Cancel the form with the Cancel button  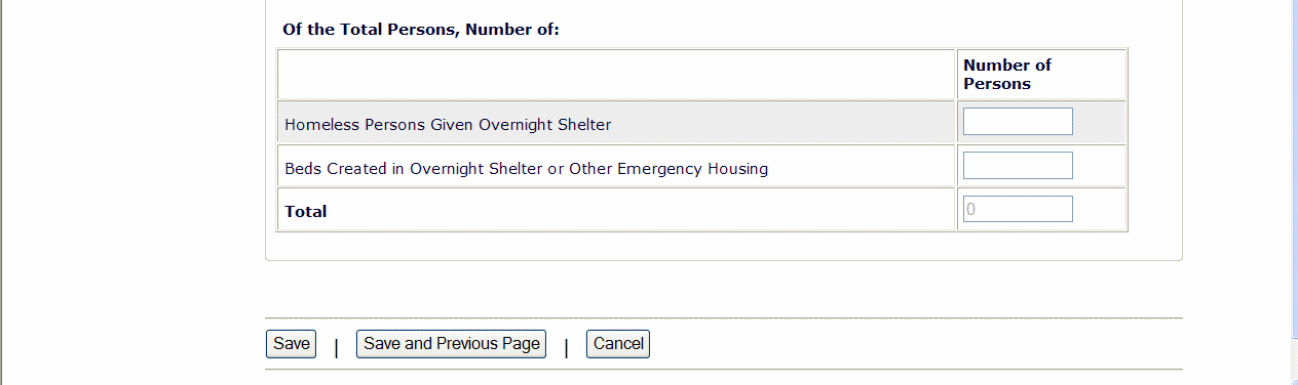coord(618,344)
